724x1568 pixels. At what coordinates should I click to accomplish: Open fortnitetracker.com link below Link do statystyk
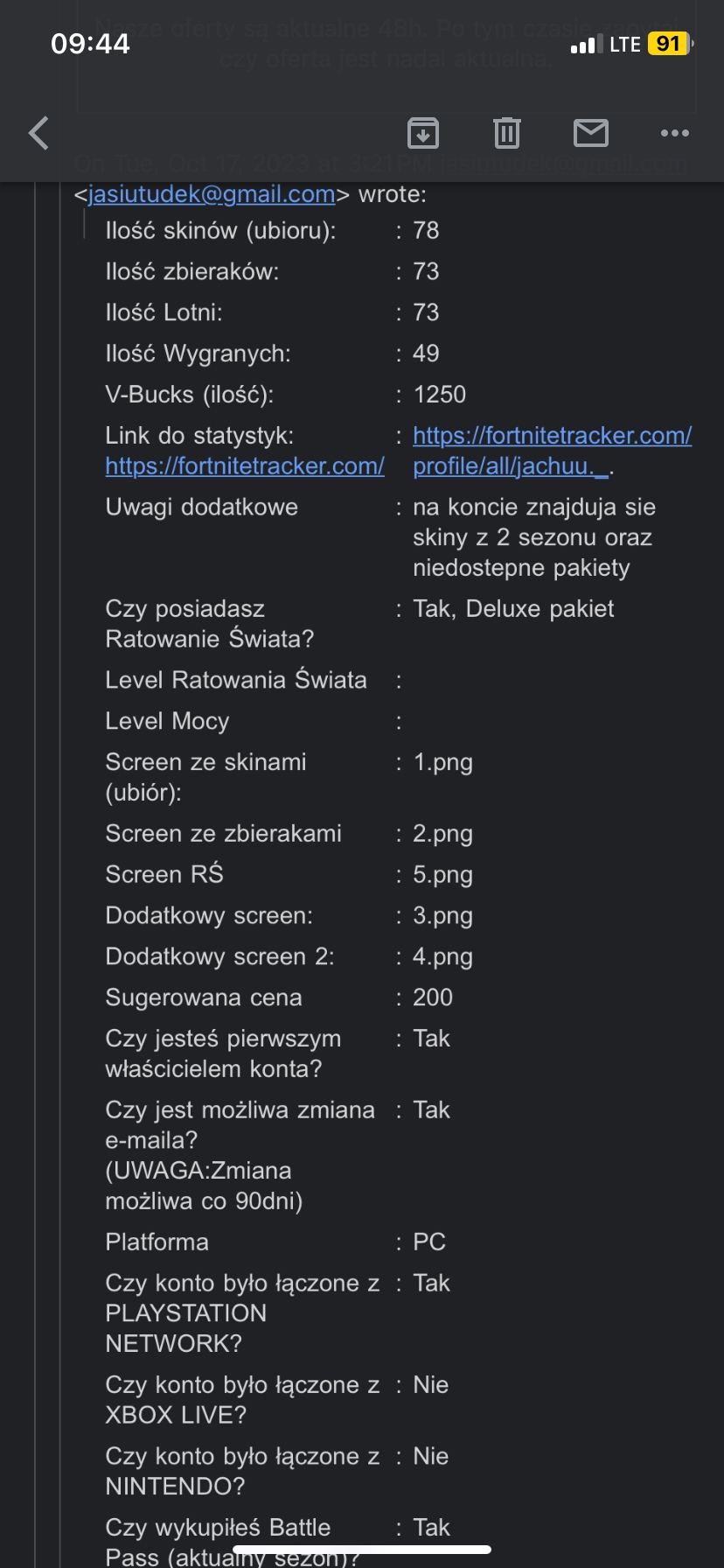coord(245,466)
